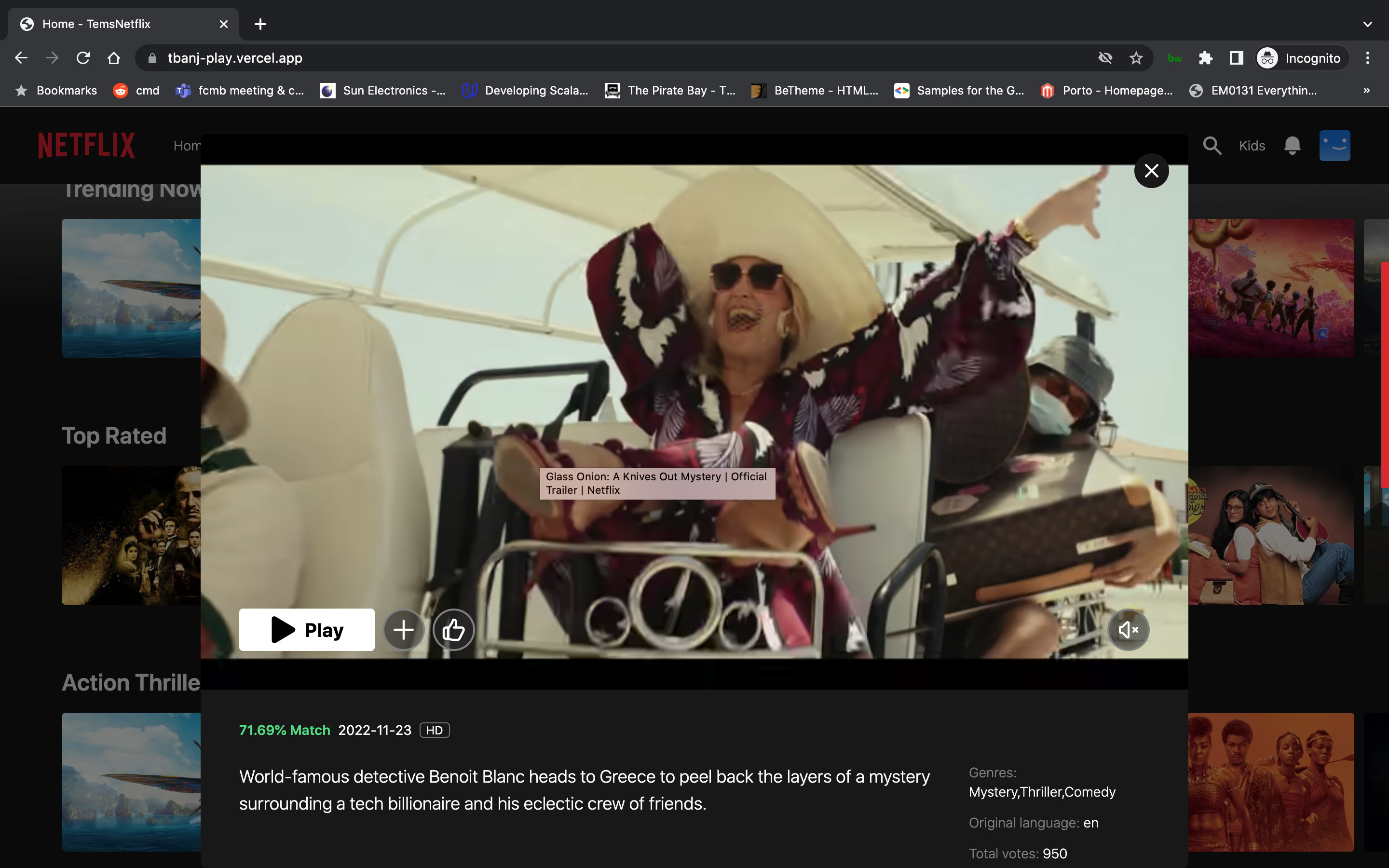Open The Pirate Bay bookmark
Screen dimensions: 1389x868
tap(670, 90)
